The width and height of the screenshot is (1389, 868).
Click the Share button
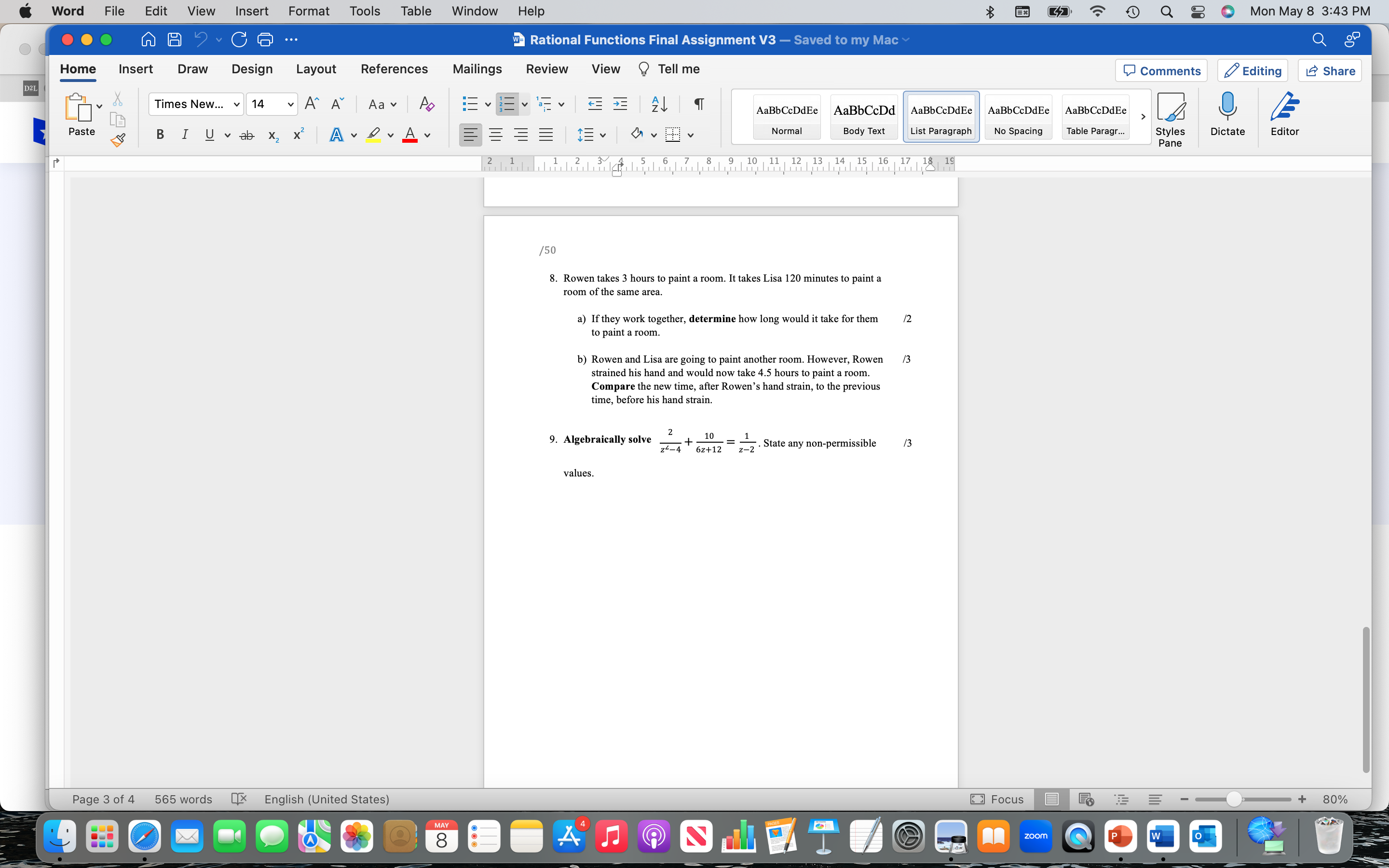(x=1330, y=70)
